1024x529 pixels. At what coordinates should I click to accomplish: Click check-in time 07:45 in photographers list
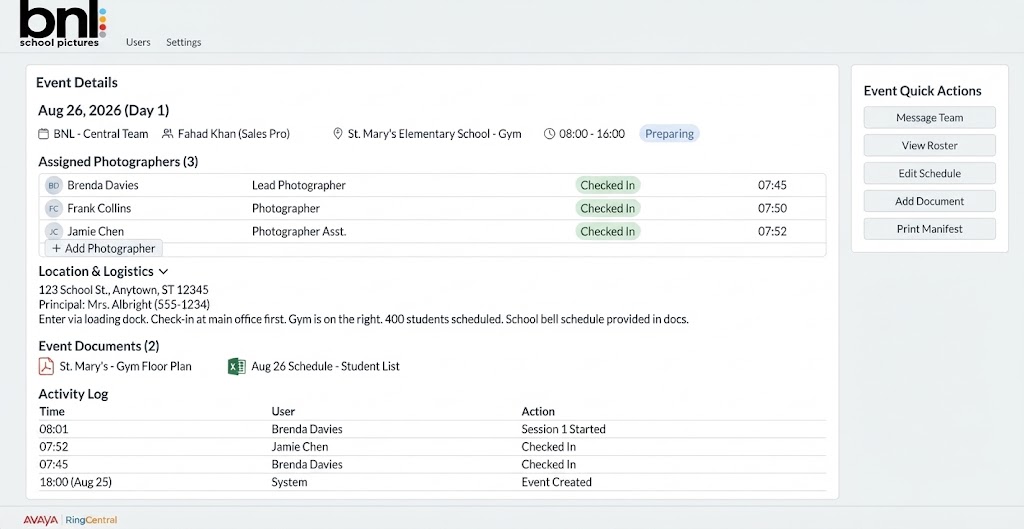coord(773,185)
